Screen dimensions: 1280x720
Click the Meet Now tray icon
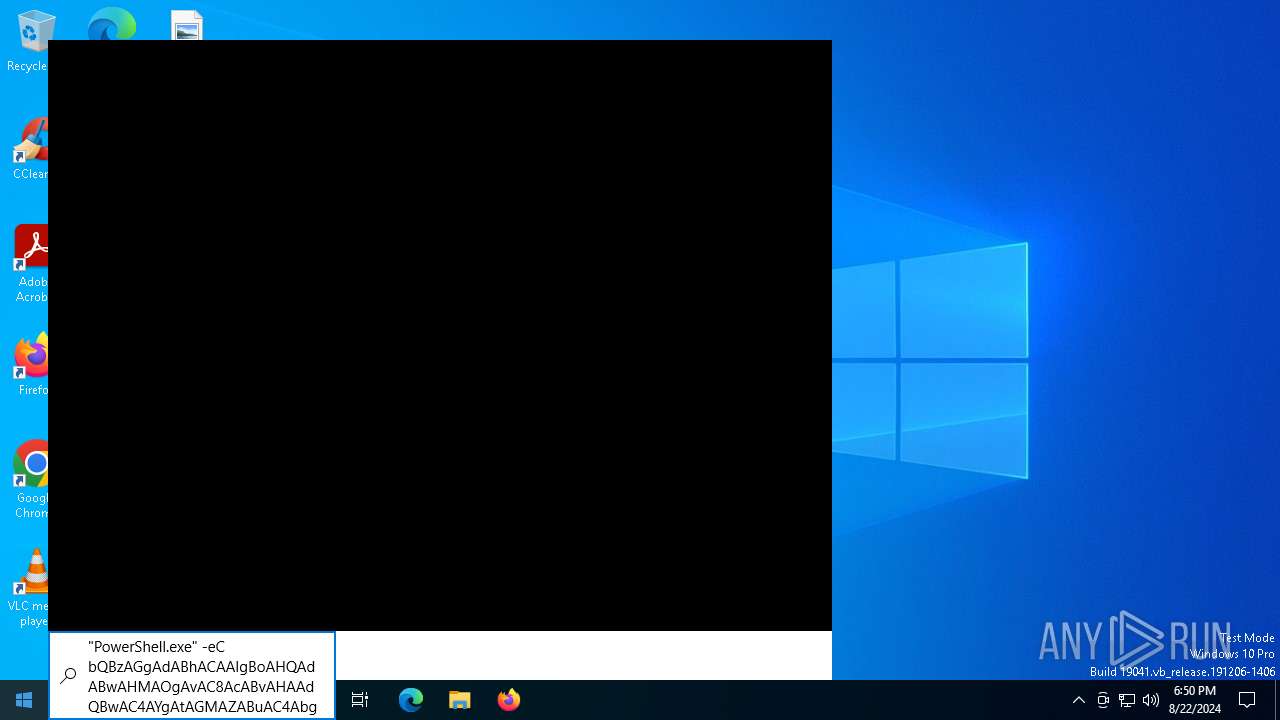coord(1103,700)
